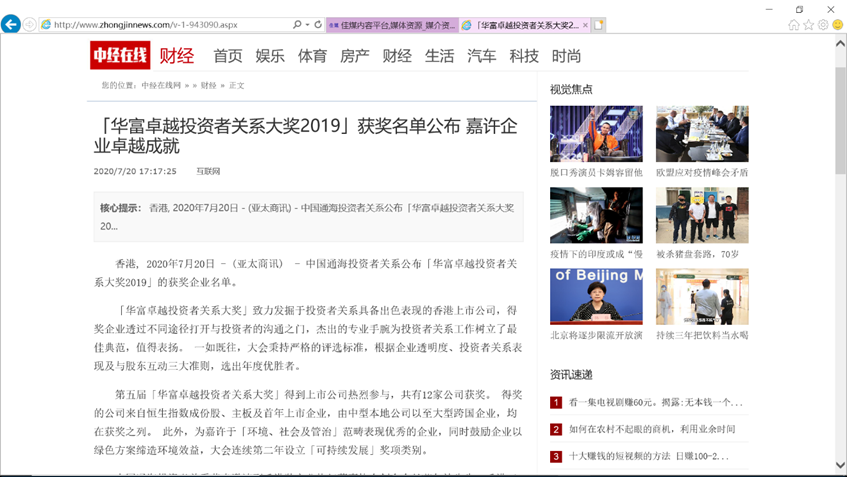Click the 持续三年把饮料当水喝 caption link

[702, 335]
